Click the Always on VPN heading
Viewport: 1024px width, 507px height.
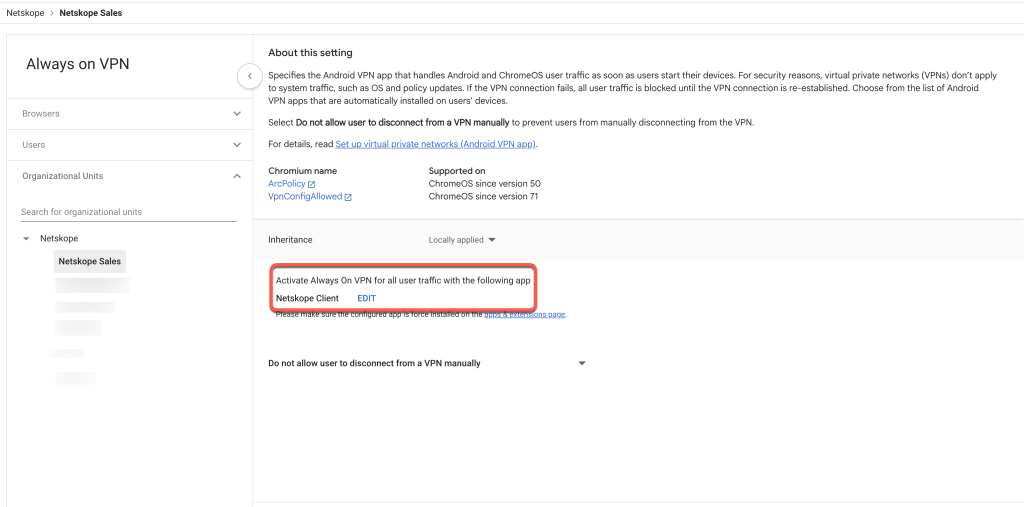[78, 64]
